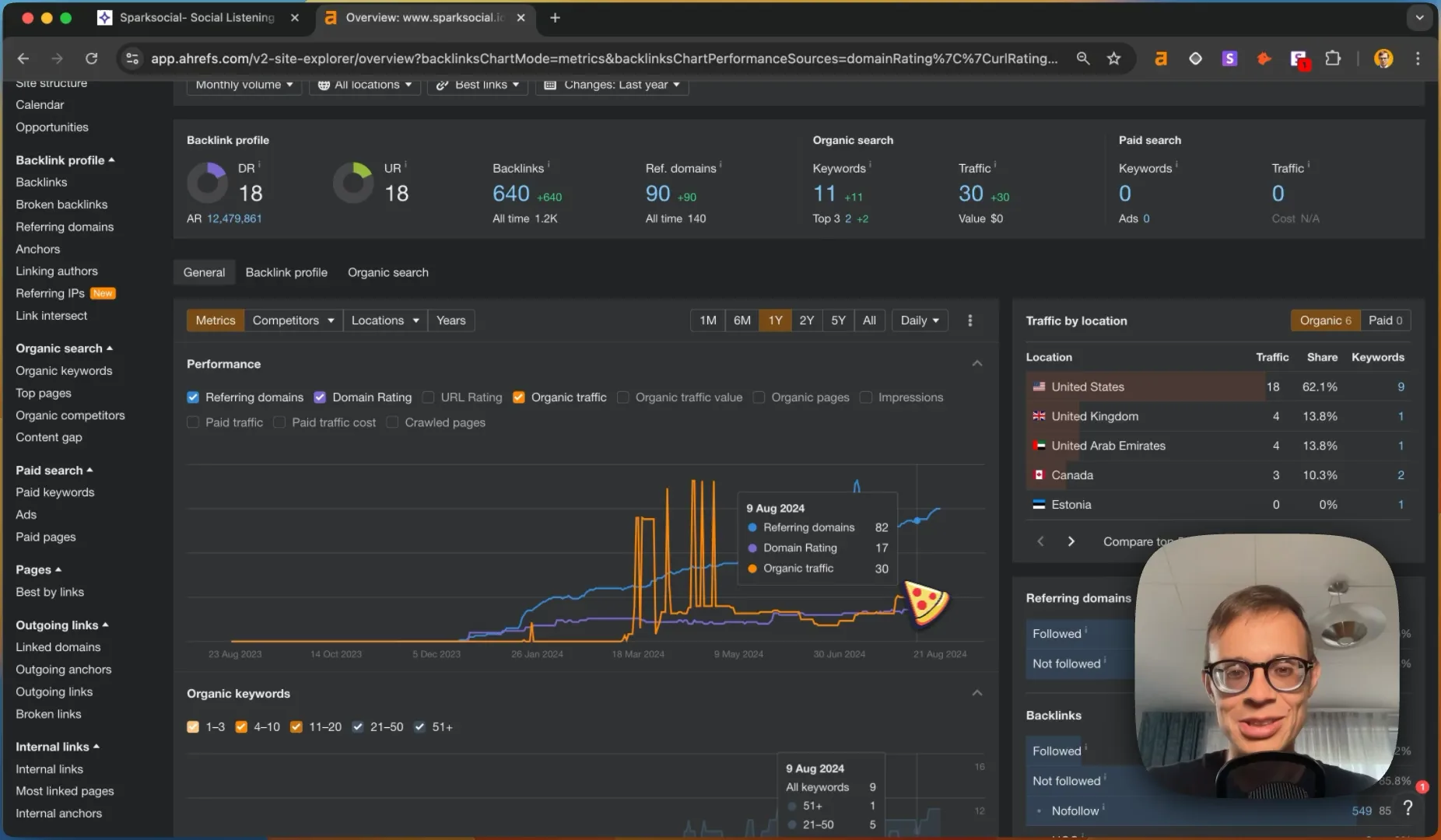Screen dimensions: 1441x840
Task: Switch to the Organic search tab
Action: pos(388,272)
